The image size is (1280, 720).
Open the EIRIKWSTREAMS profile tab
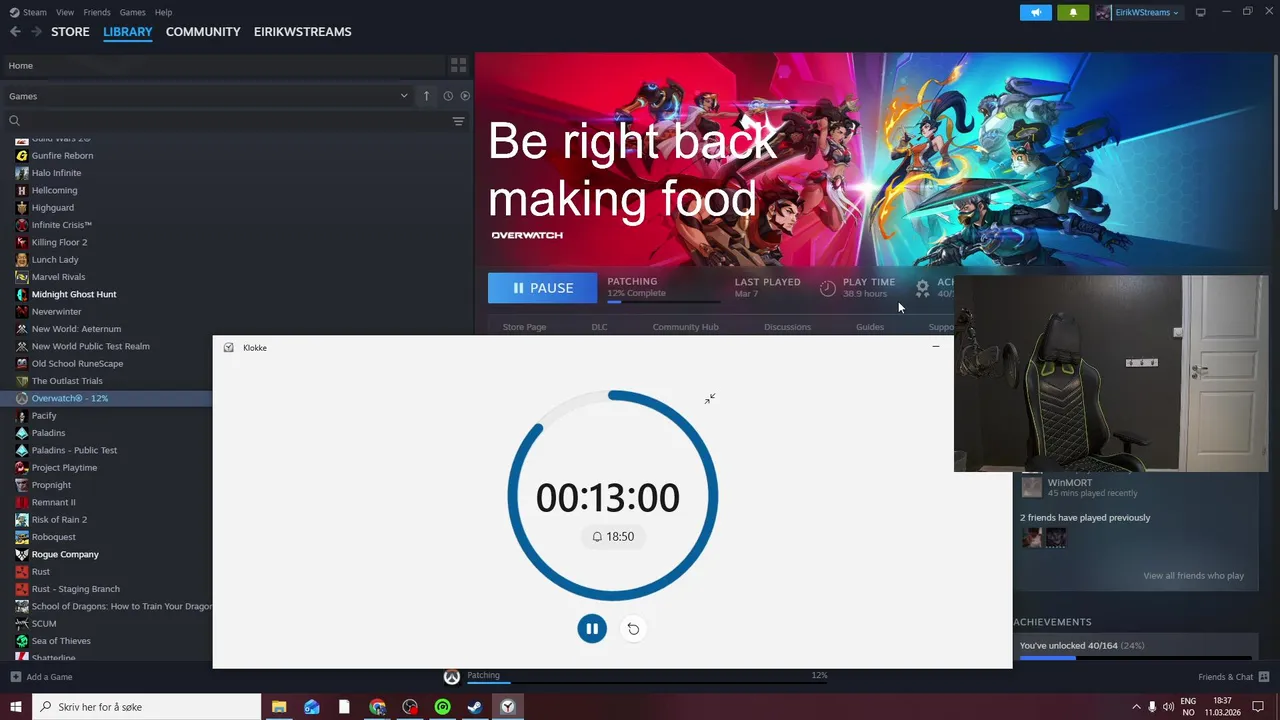click(303, 32)
